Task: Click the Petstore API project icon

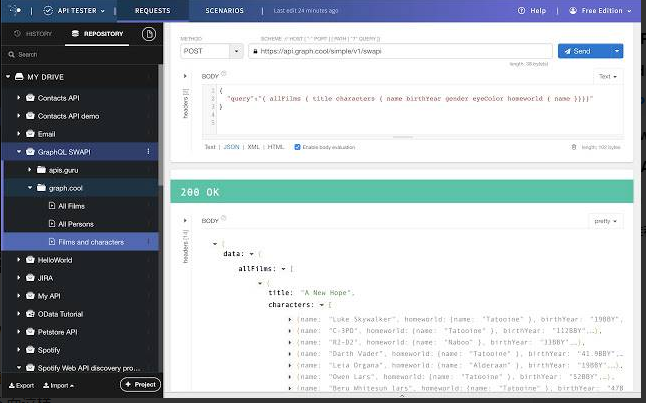Action: 30,332
